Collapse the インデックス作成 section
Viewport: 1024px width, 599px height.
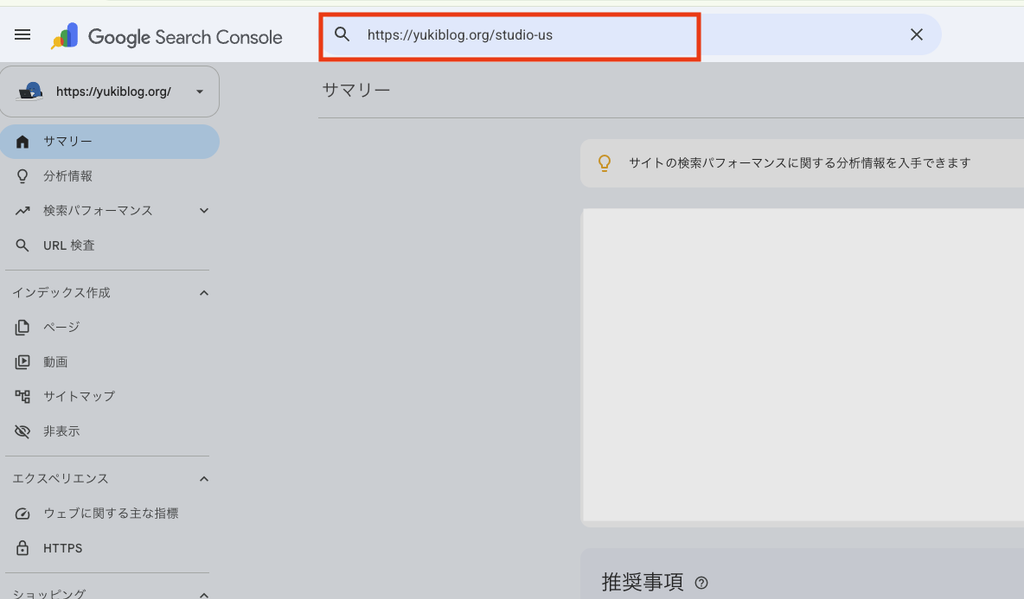pos(204,293)
